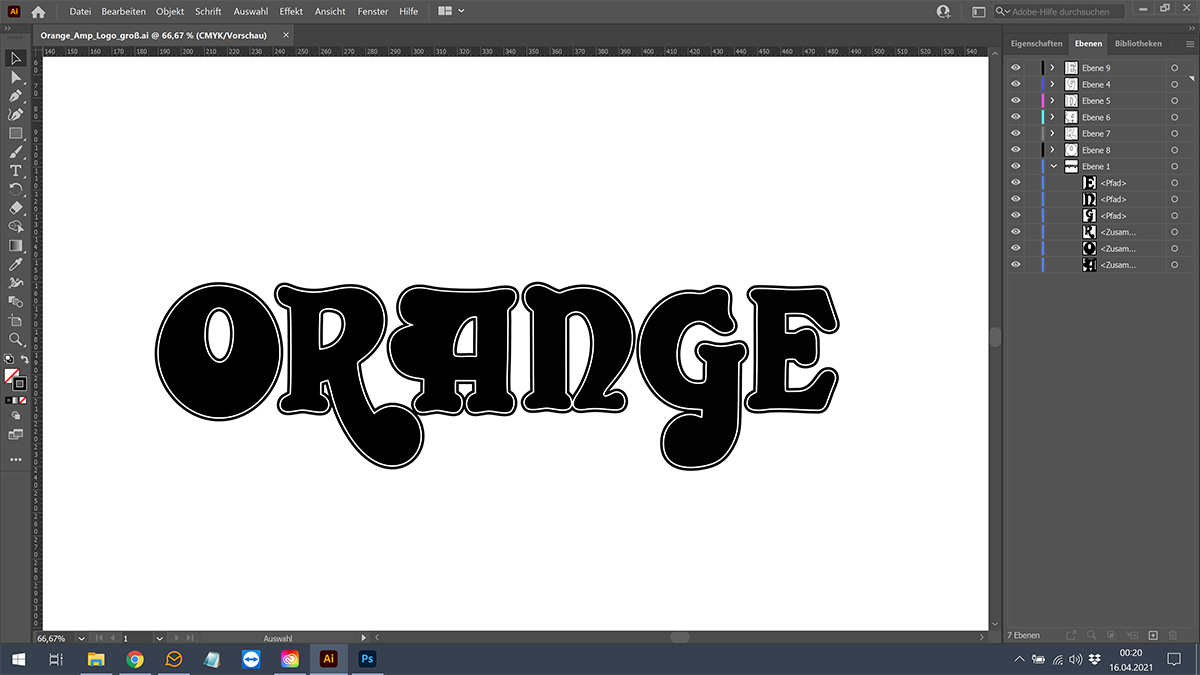
Task: Expand layer Ebene 8
Action: click(1053, 150)
